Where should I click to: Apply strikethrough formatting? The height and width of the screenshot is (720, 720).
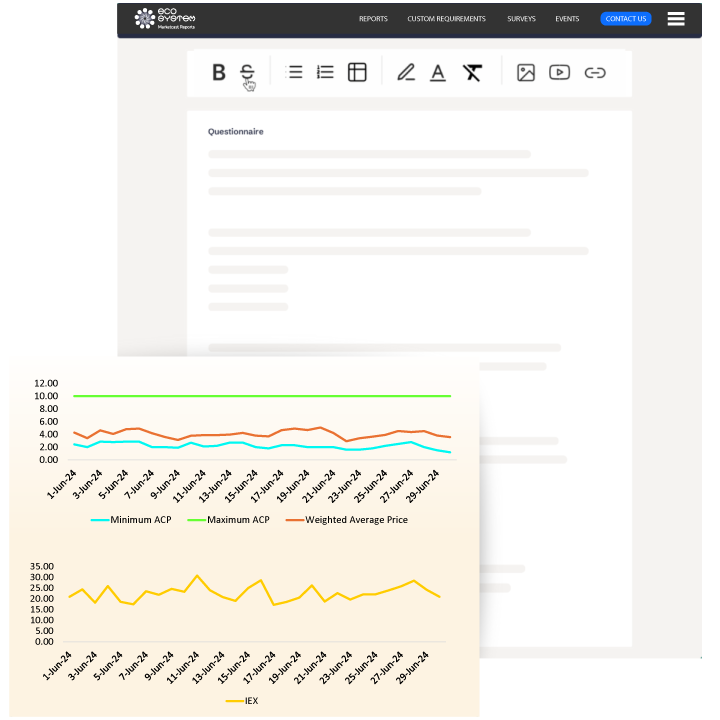coord(247,72)
